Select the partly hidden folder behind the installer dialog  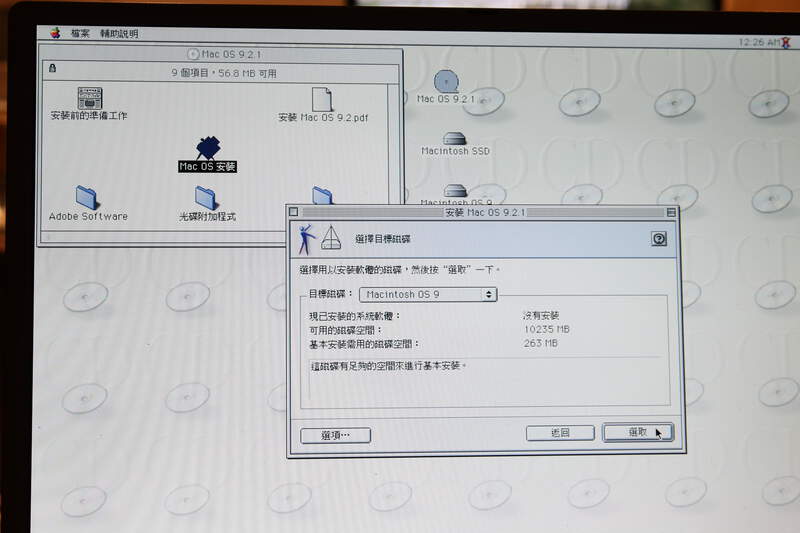coord(322,195)
